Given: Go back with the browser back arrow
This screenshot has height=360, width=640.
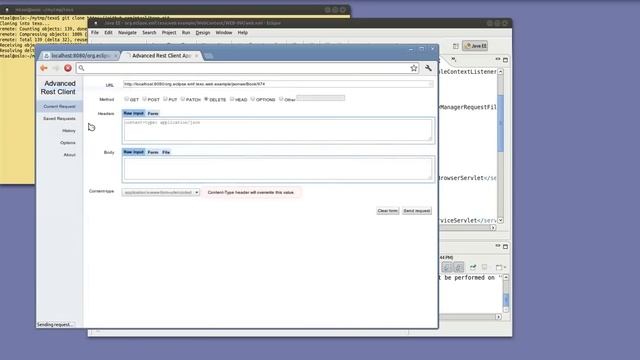Looking at the screenshot, I should (44, 68).
